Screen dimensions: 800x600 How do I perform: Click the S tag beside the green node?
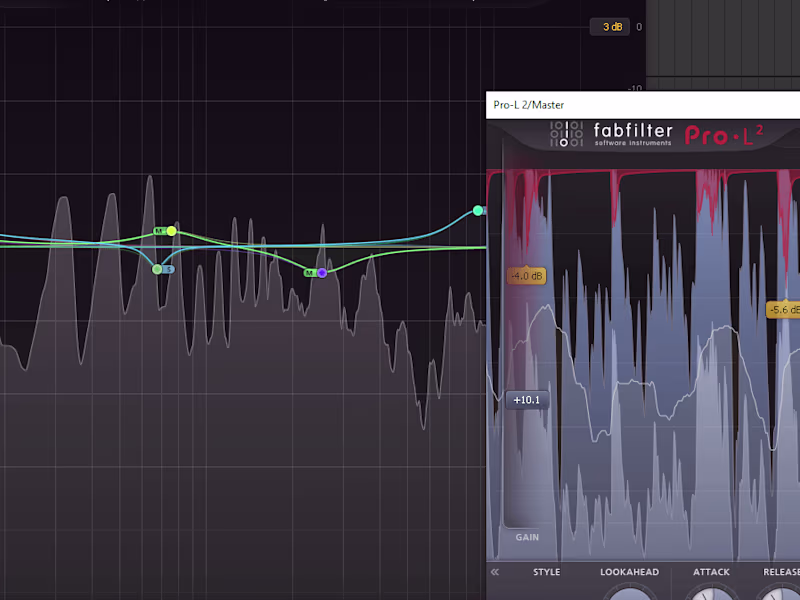pos(169,269)
